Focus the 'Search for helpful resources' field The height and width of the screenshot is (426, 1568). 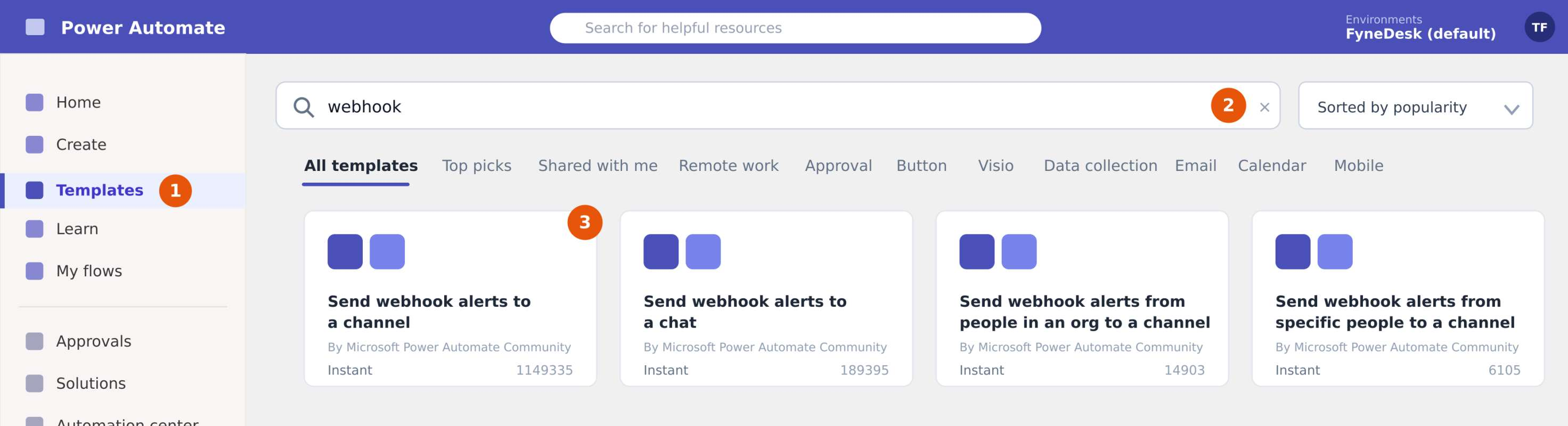[x=795, y=28]
